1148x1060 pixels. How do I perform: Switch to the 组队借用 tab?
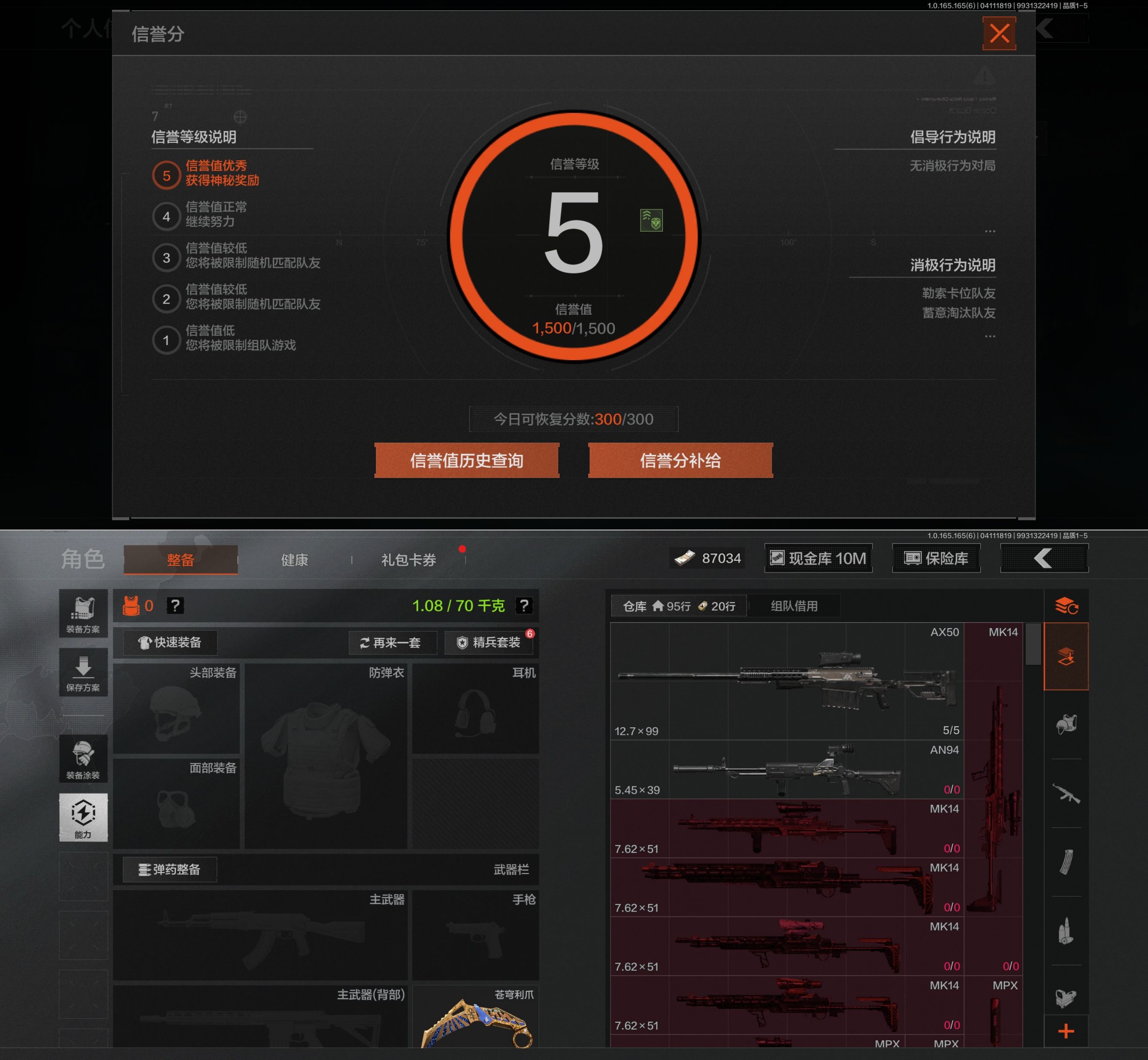click(x=794, y=606)
